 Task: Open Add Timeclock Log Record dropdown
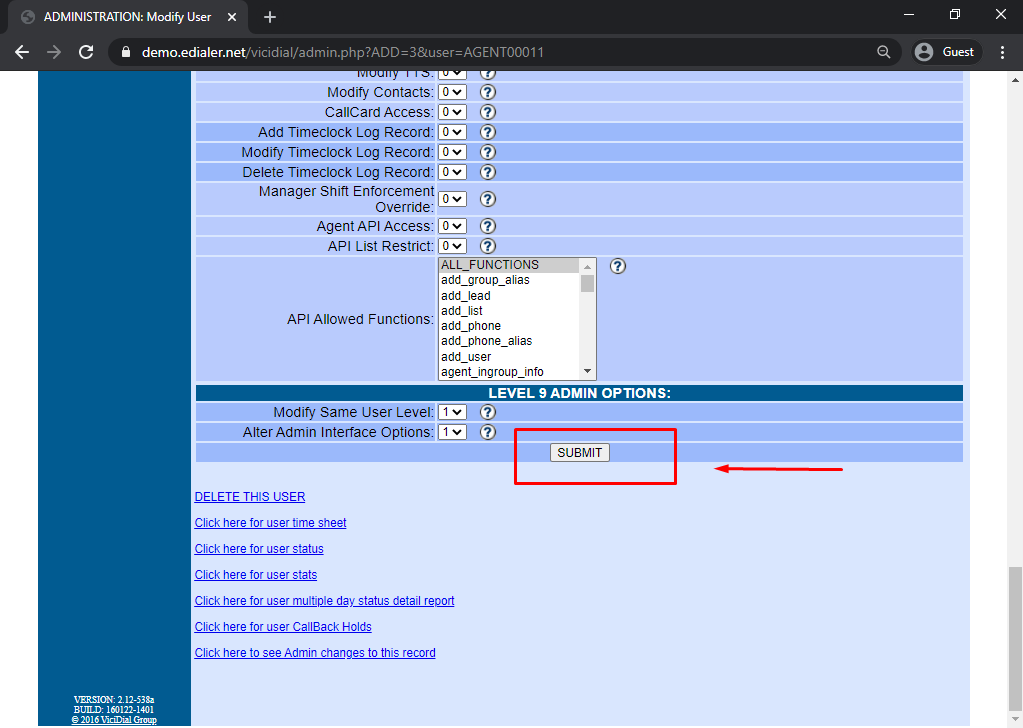click(452, 132)
